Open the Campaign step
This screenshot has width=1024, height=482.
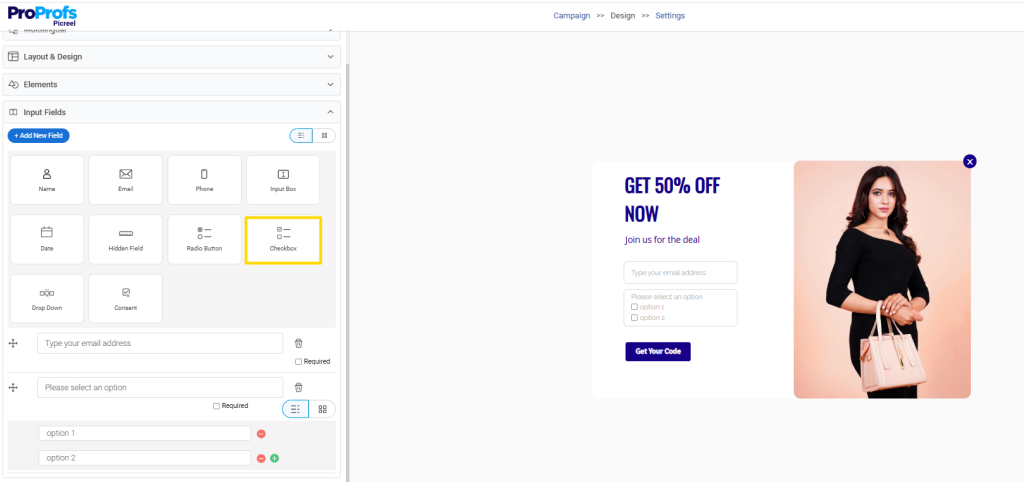point(571,16)
